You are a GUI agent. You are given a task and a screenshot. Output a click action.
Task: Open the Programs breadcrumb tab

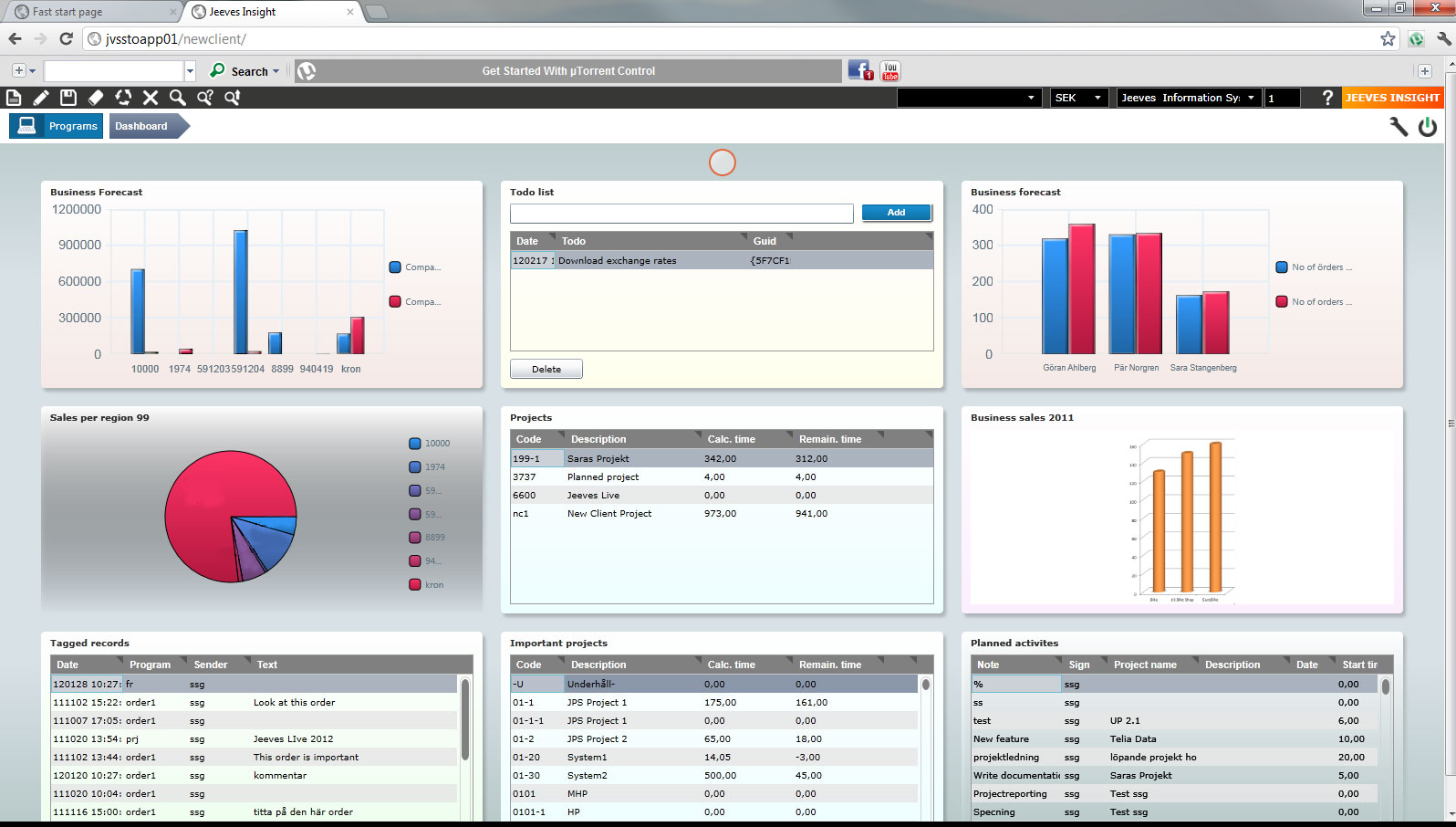coord(57,126)
